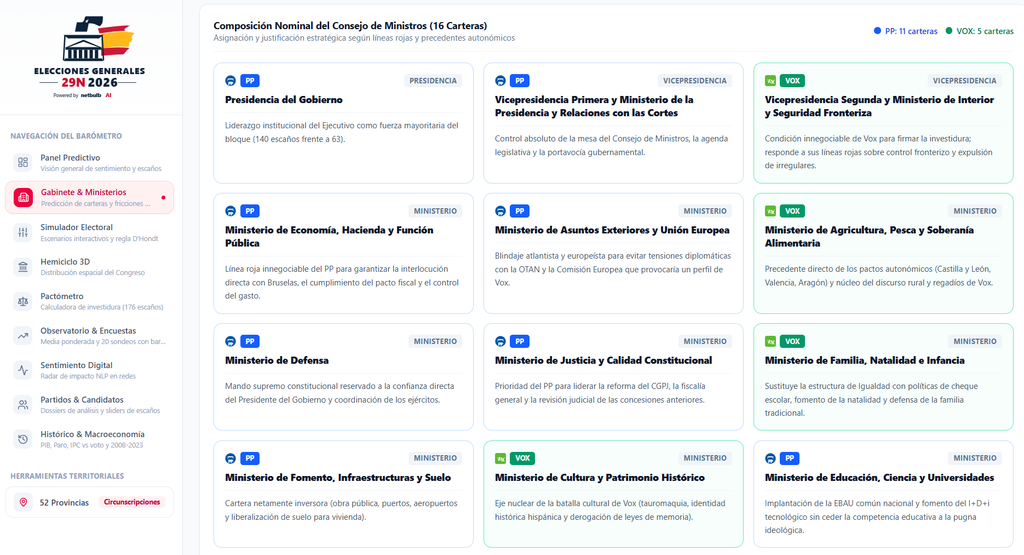The width and height of the screenshot is (1024, 555).
Task: Select Ministerio de Defensa title
Action: tap(277, 360)
